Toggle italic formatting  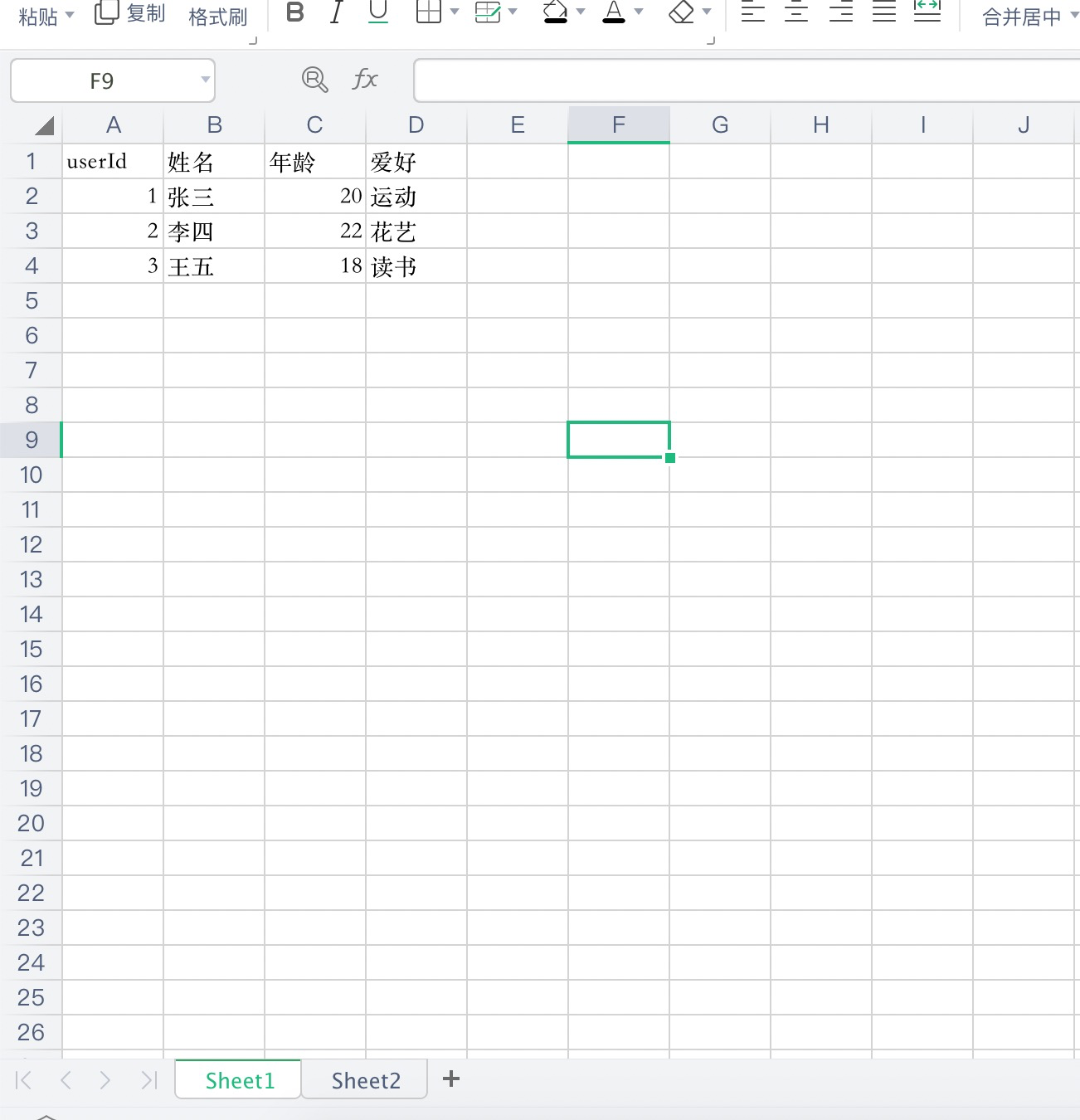coord(337,12)
